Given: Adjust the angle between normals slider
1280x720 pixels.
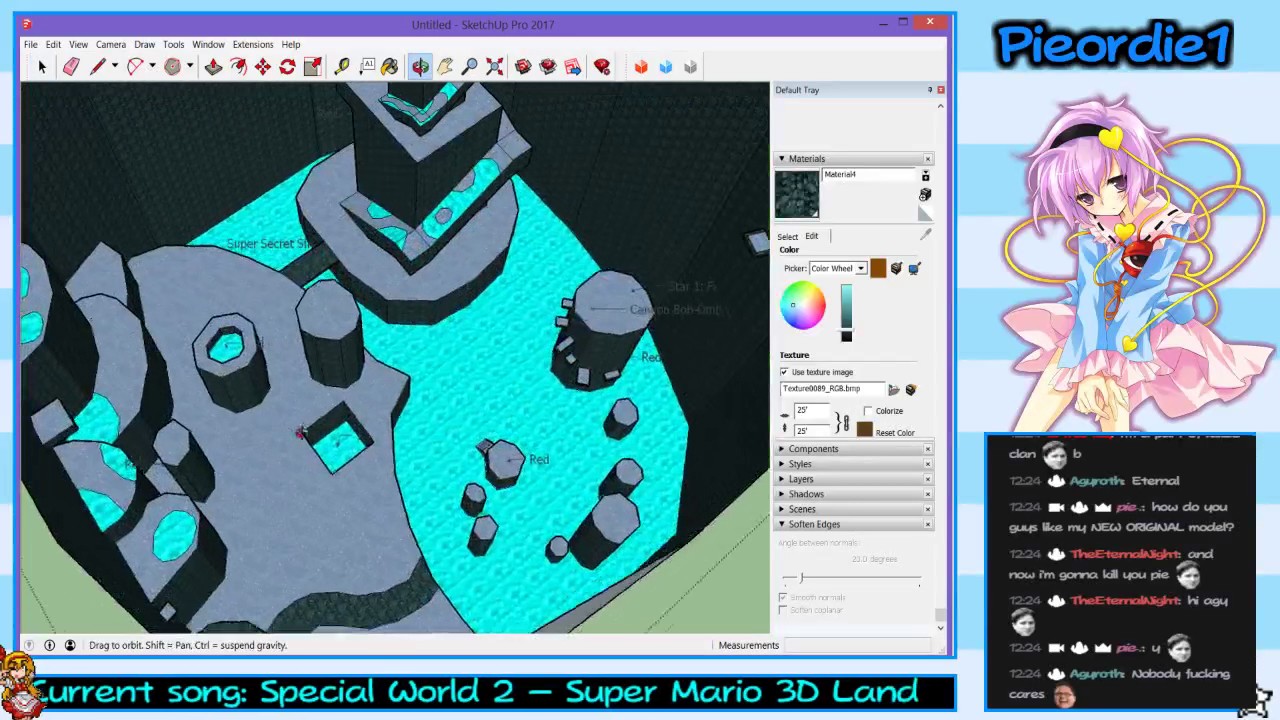Looking at the screenshot, I should click(801, 578).
